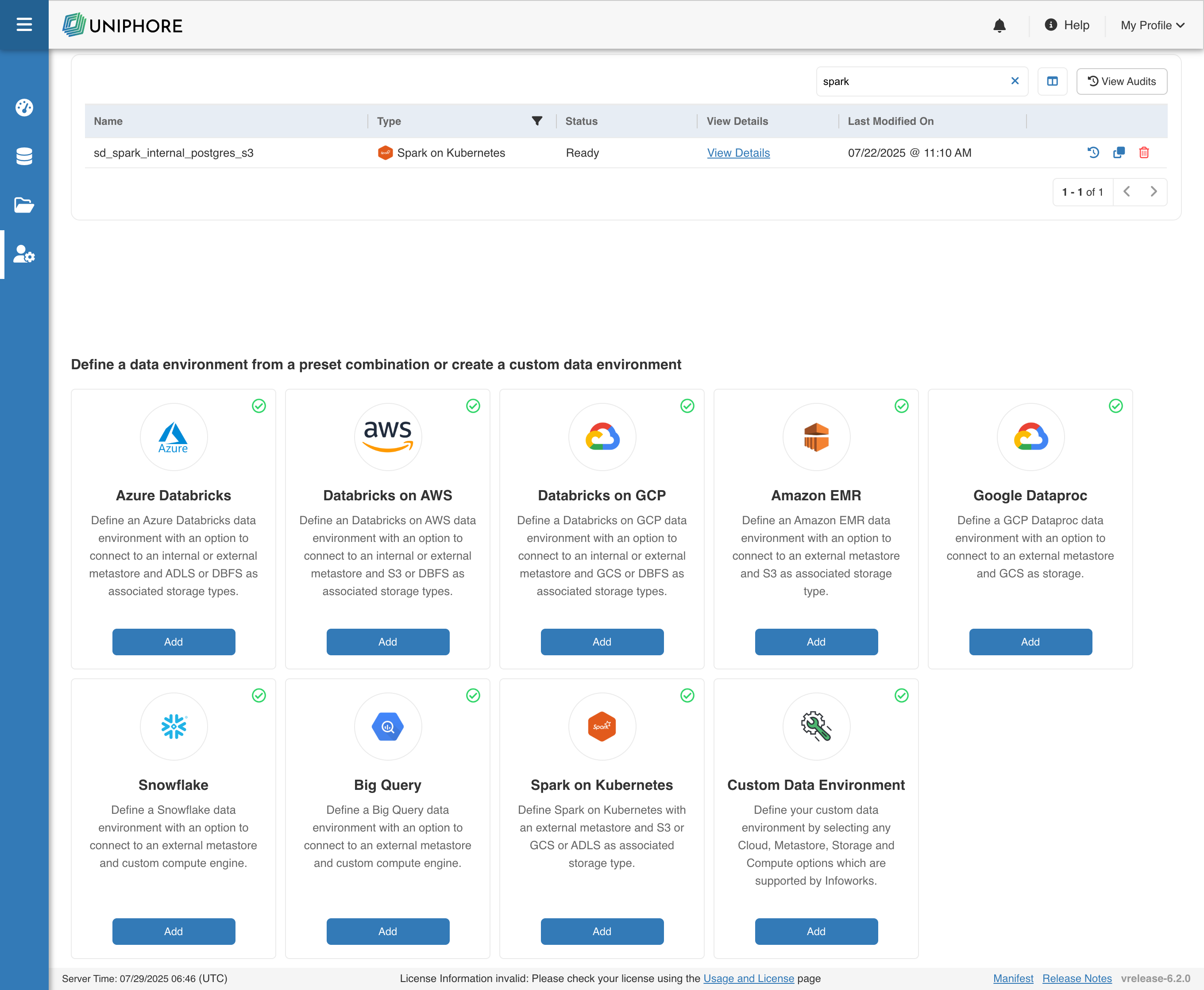Select the sd_spark_internal_postgres_s3 row name
This screenshot has height=990, width=1204.
(x=174, y=153)
